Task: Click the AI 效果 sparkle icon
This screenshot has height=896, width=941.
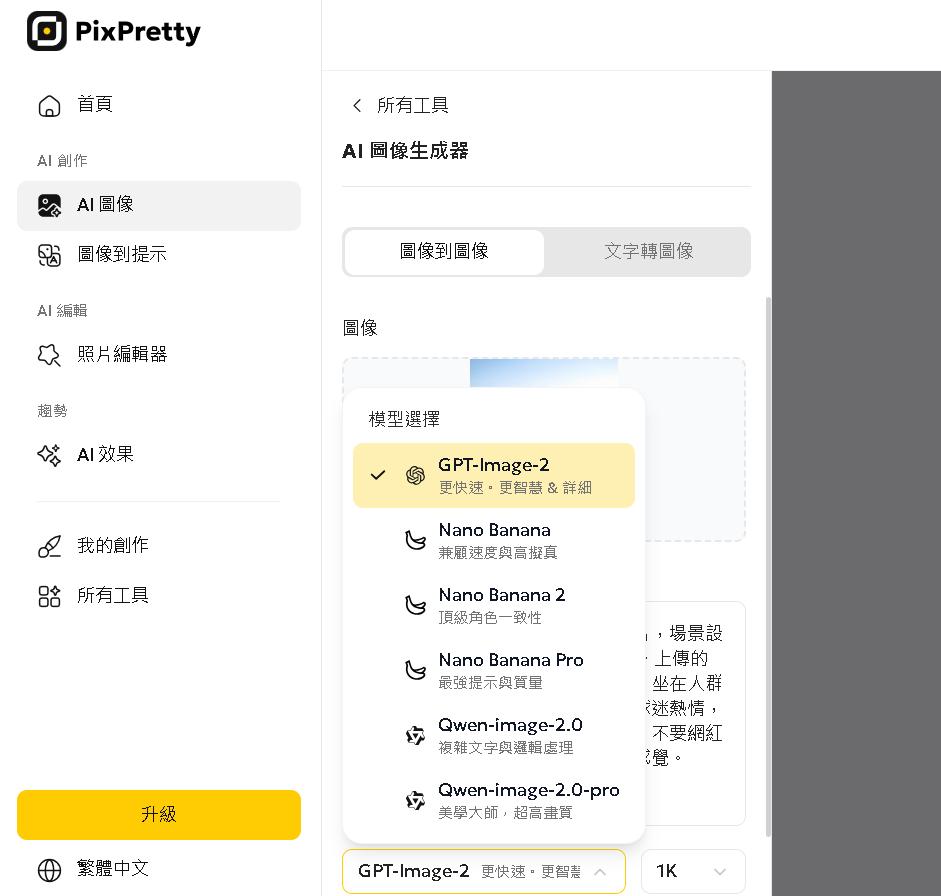Action: [x=49, y=455]
